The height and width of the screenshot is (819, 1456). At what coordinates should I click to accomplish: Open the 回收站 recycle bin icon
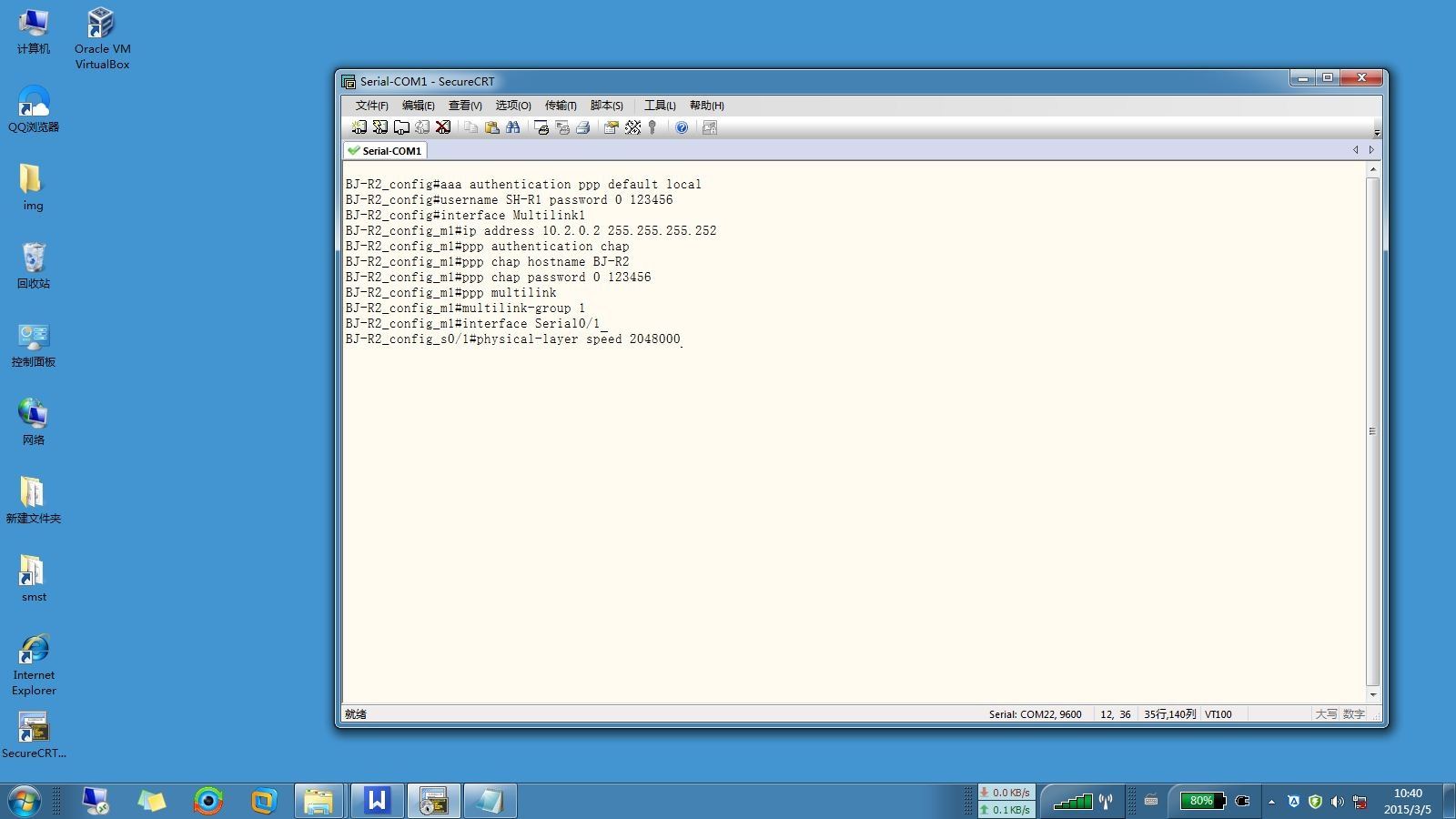click(x=34, y=266)
